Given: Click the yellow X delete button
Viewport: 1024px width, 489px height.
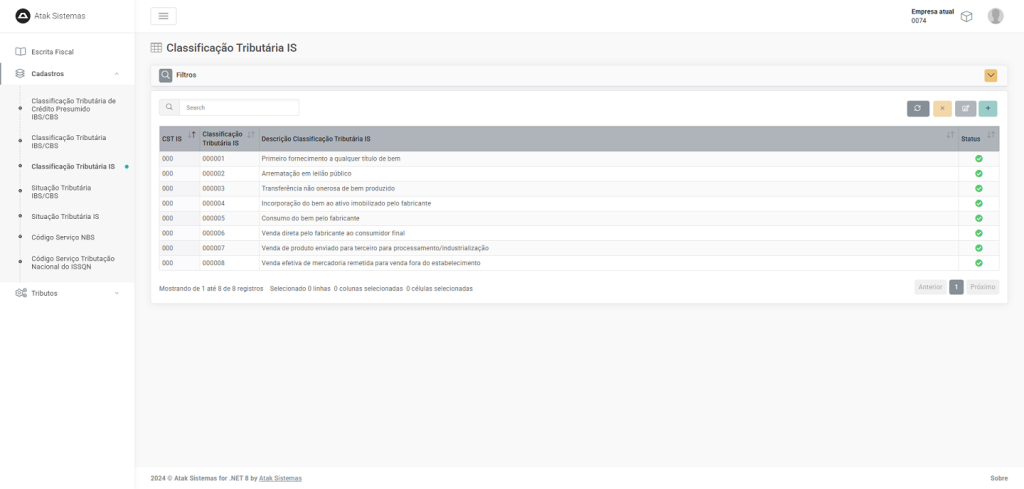Looking at the screenshot, I should [942, 108].
